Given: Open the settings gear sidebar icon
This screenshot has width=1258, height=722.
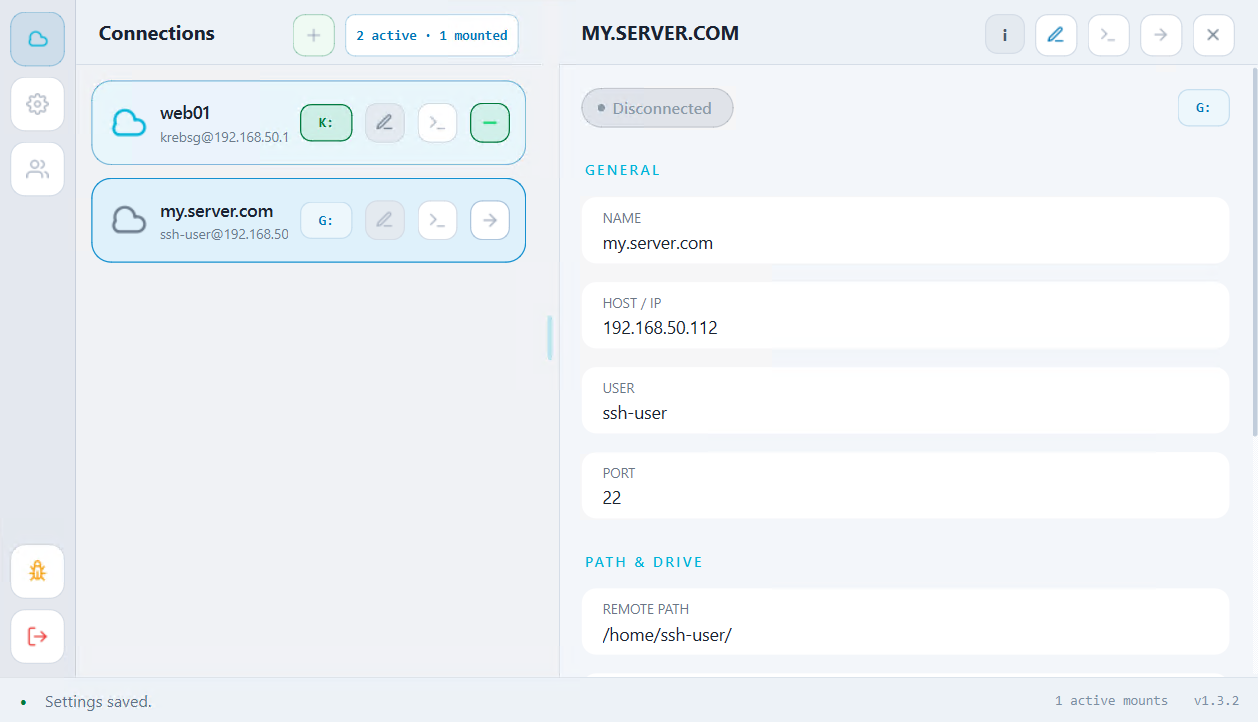Looking at the screenshot, I should 38,104.
